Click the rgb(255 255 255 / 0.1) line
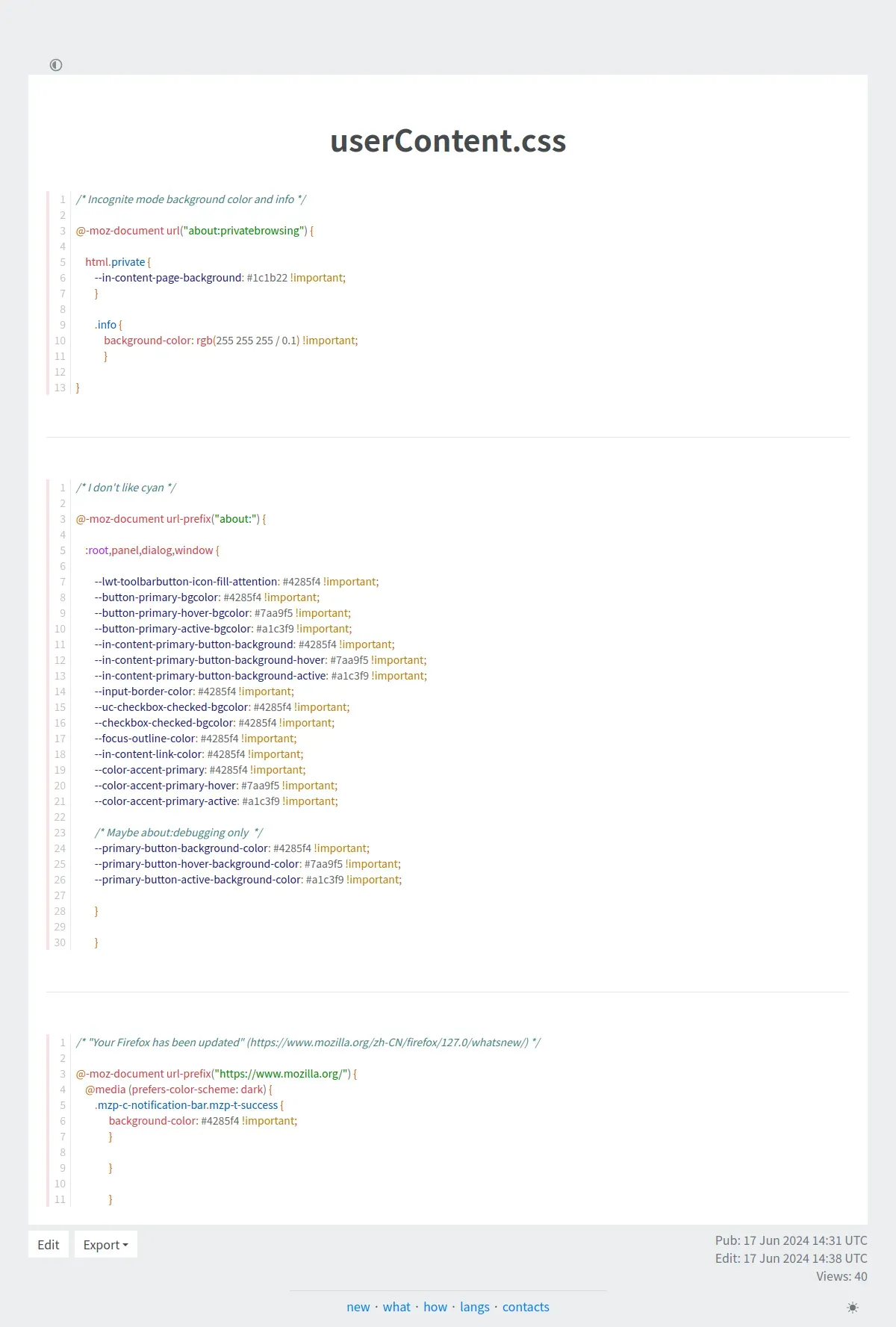Screen dimensions: 896x1327 (231, 341)
